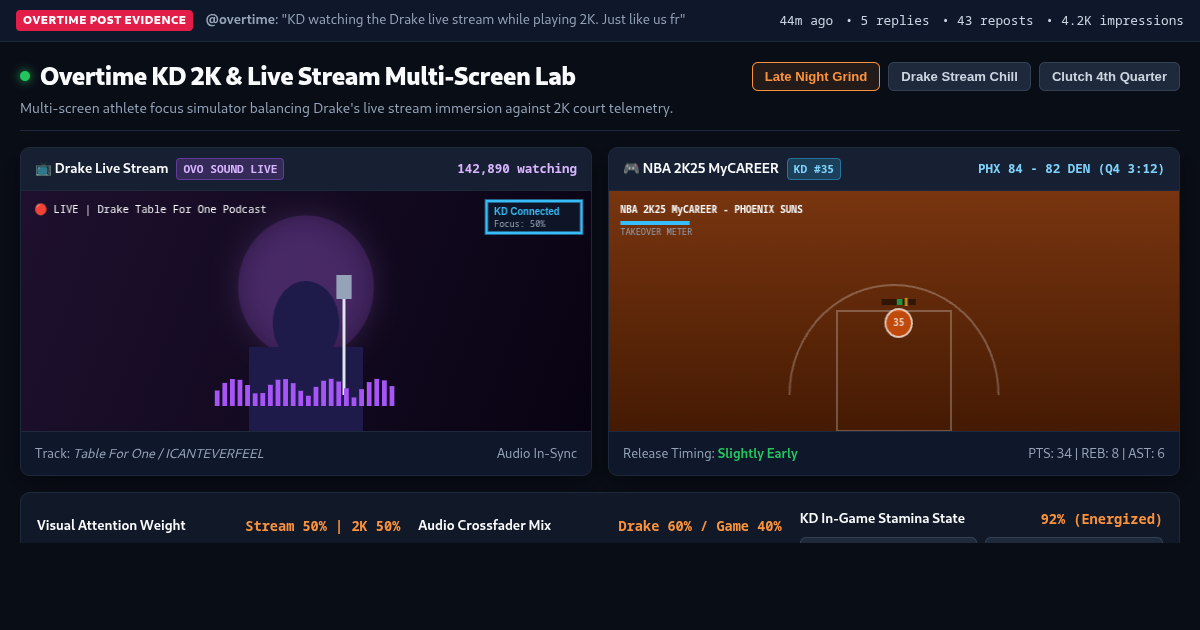Click the OVERTIME POST EVIDENCE badge
The width and height of the screenshot is (1200, 630).
[104, 20]
